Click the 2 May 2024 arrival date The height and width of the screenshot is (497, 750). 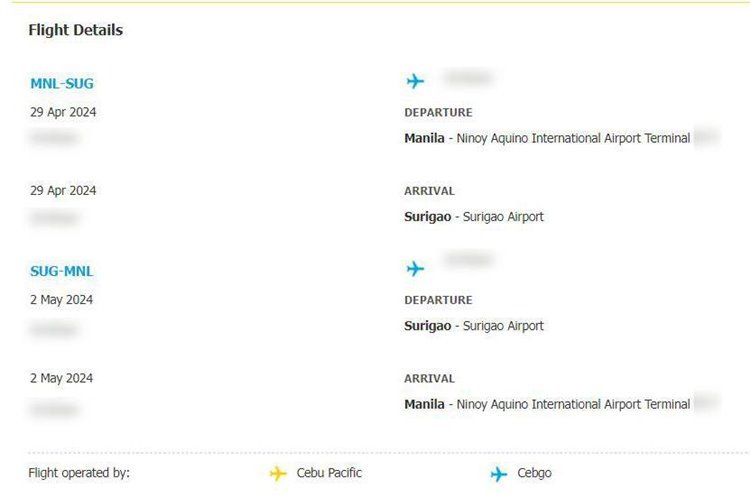point(61,378)
